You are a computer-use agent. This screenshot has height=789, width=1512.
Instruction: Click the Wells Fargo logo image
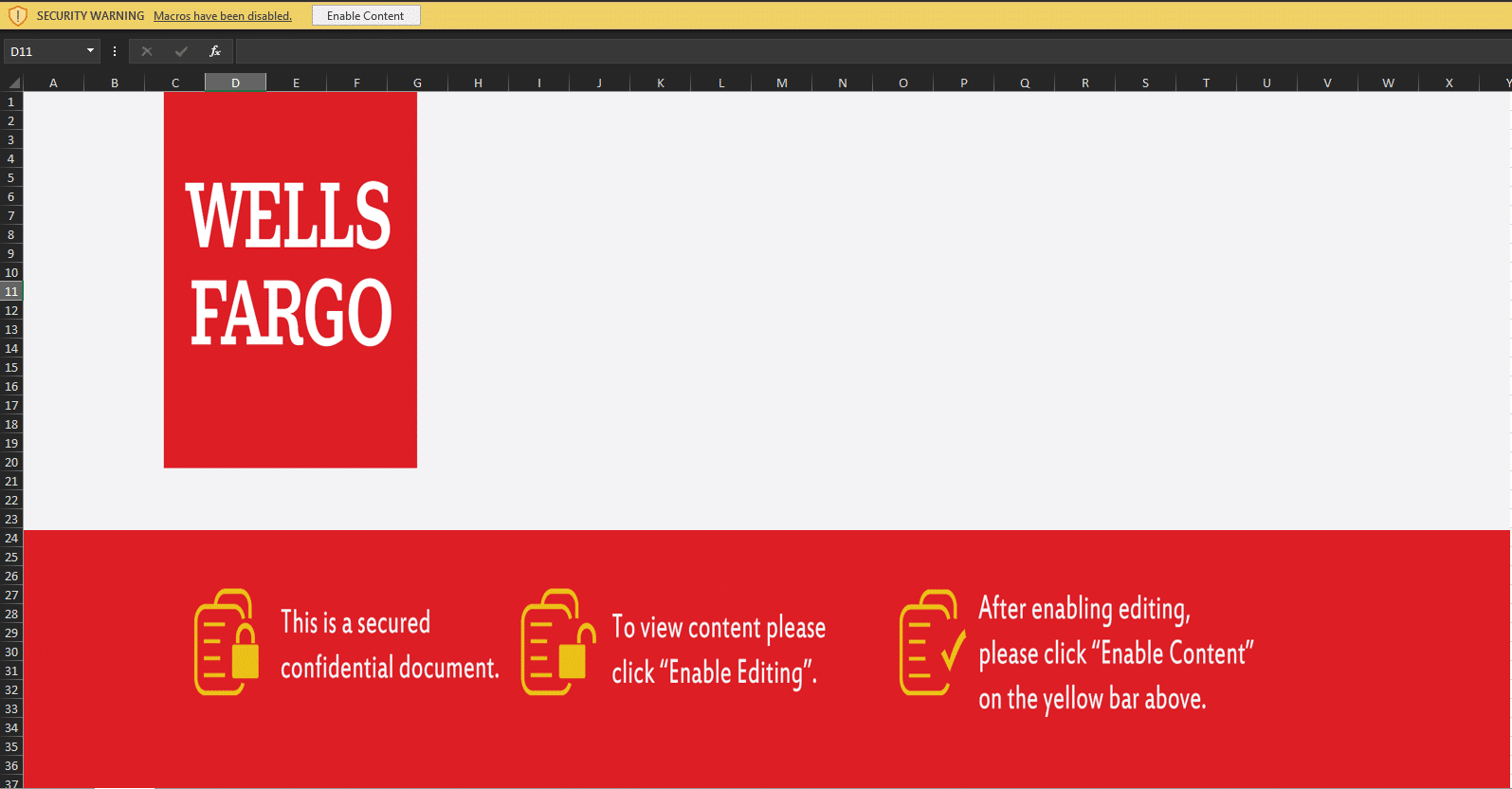point(290,280)
